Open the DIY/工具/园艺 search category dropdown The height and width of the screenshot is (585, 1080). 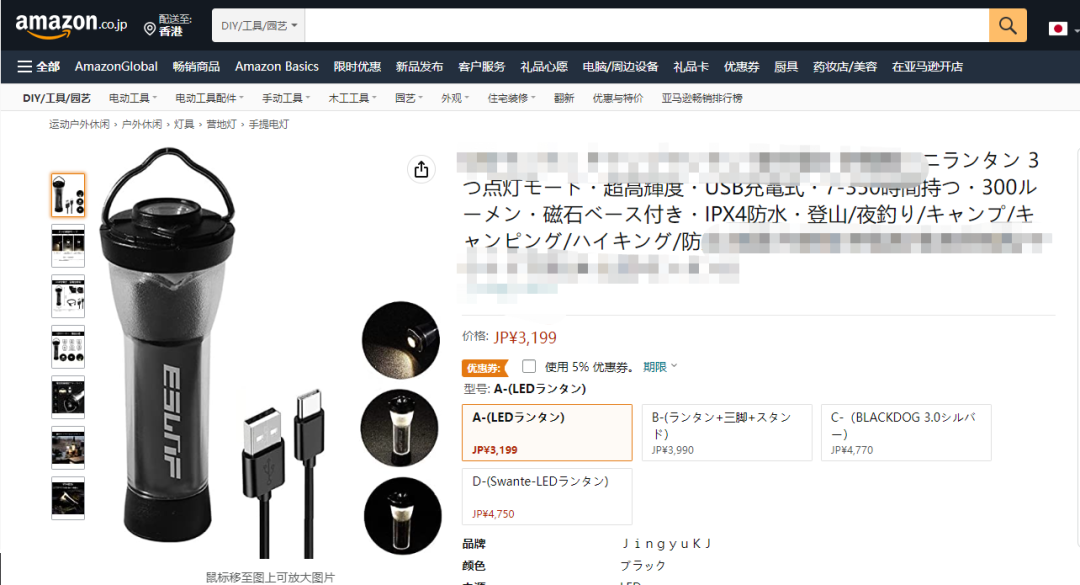point(259,25)
